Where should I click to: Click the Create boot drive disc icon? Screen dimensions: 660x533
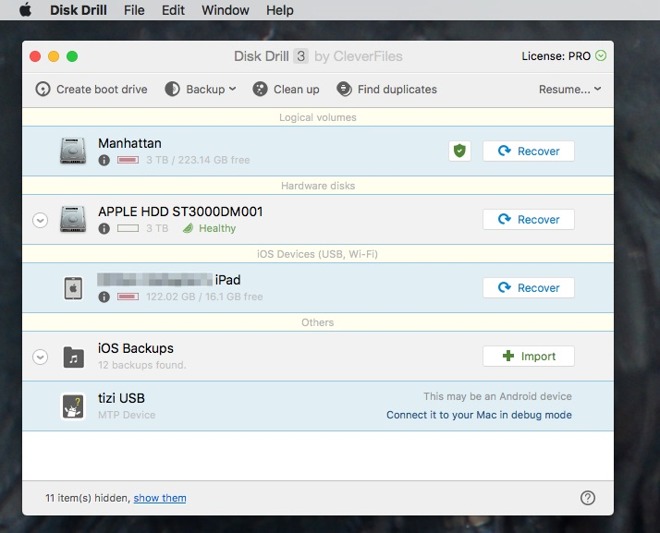43,89
